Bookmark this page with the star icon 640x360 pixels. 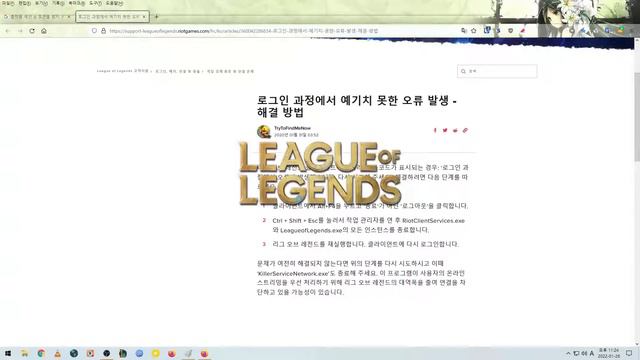point(473,31)
